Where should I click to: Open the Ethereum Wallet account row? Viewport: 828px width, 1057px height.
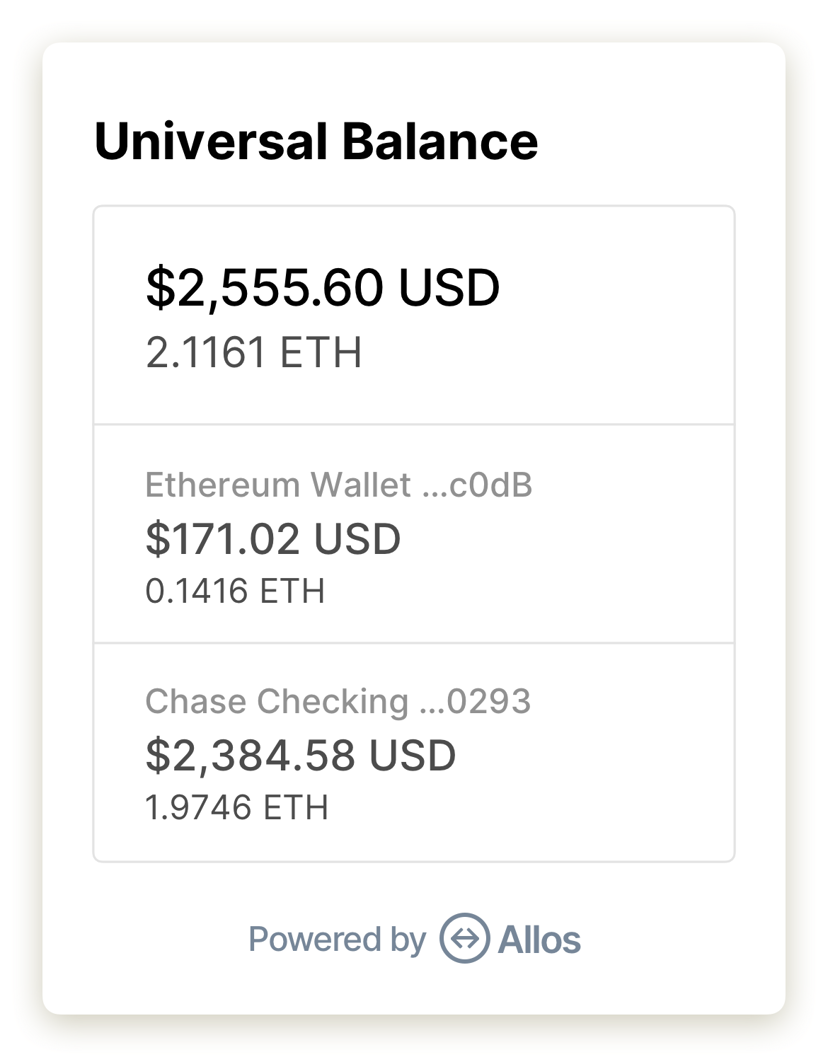414,534
